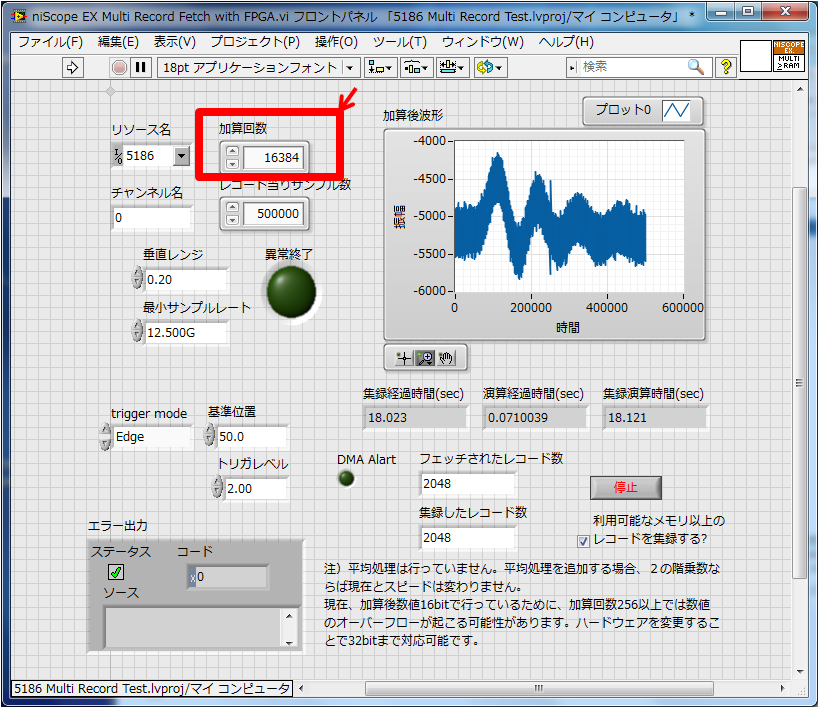Click the フェッチされたレコード数 2048 indicator
Image resolution: width=819 pixels, height=708 pixels.
tap(467, 484)
